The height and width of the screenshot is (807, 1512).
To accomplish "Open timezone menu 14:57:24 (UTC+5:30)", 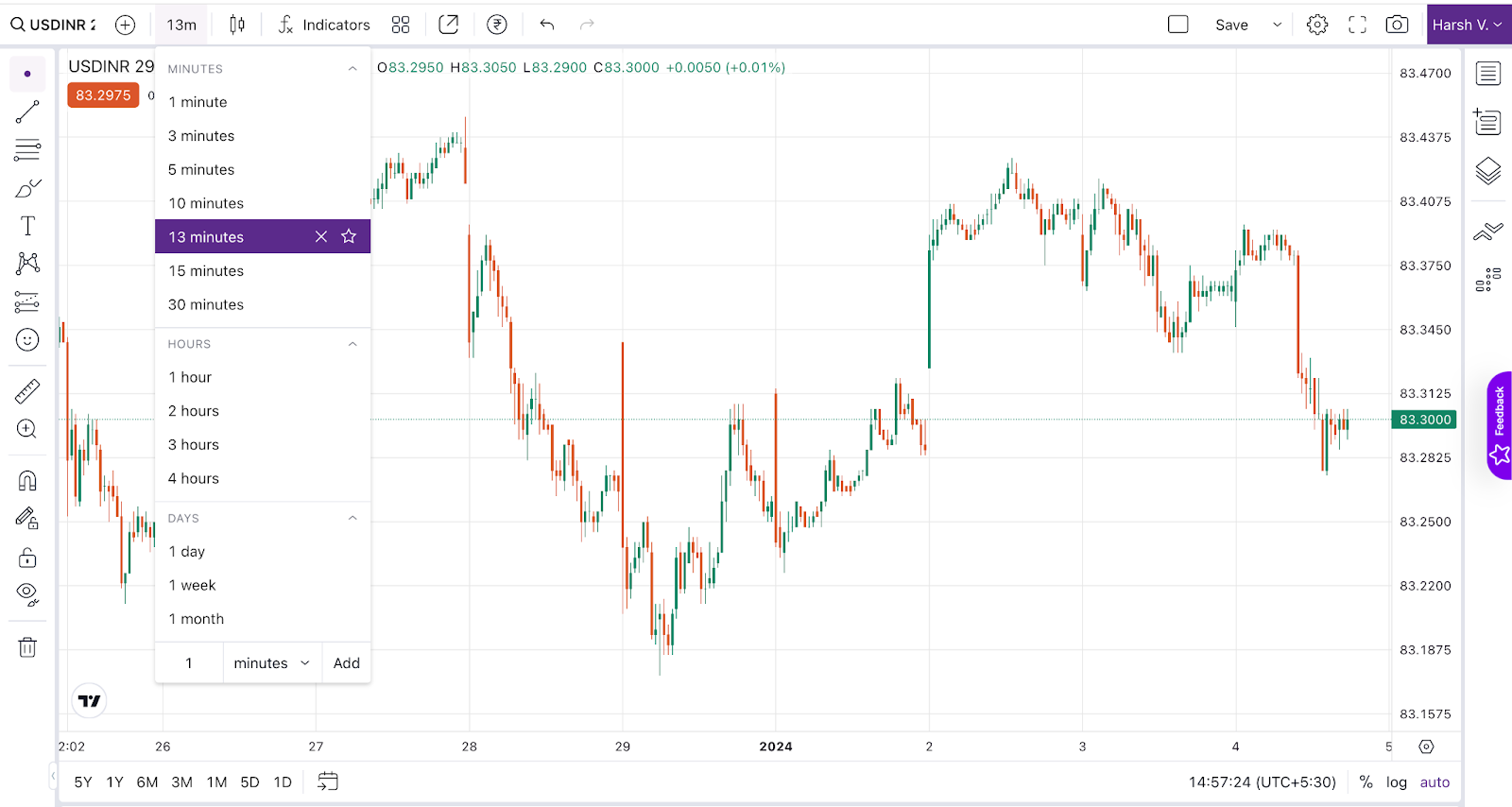I will click(1262, 782).
